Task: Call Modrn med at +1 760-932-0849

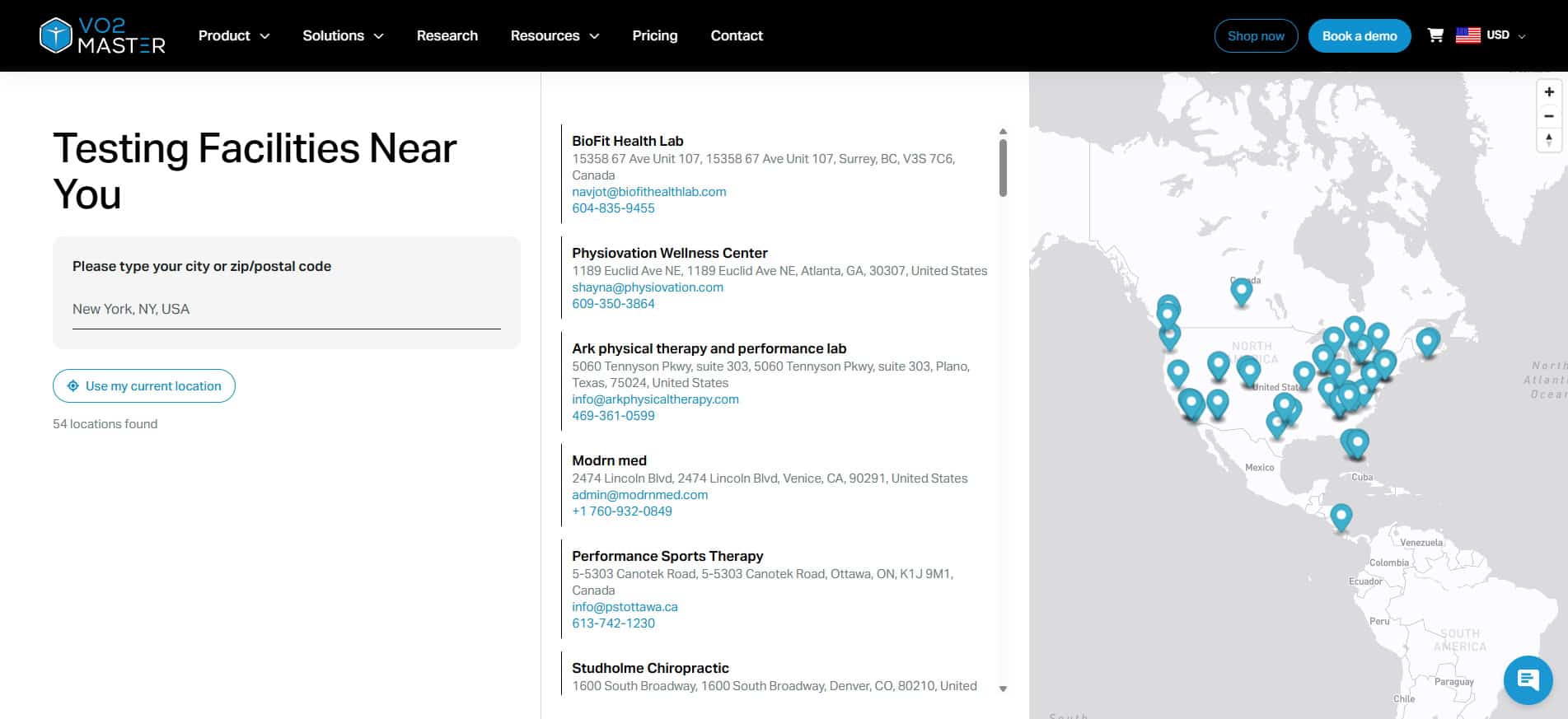Action: tap(622, 511)
